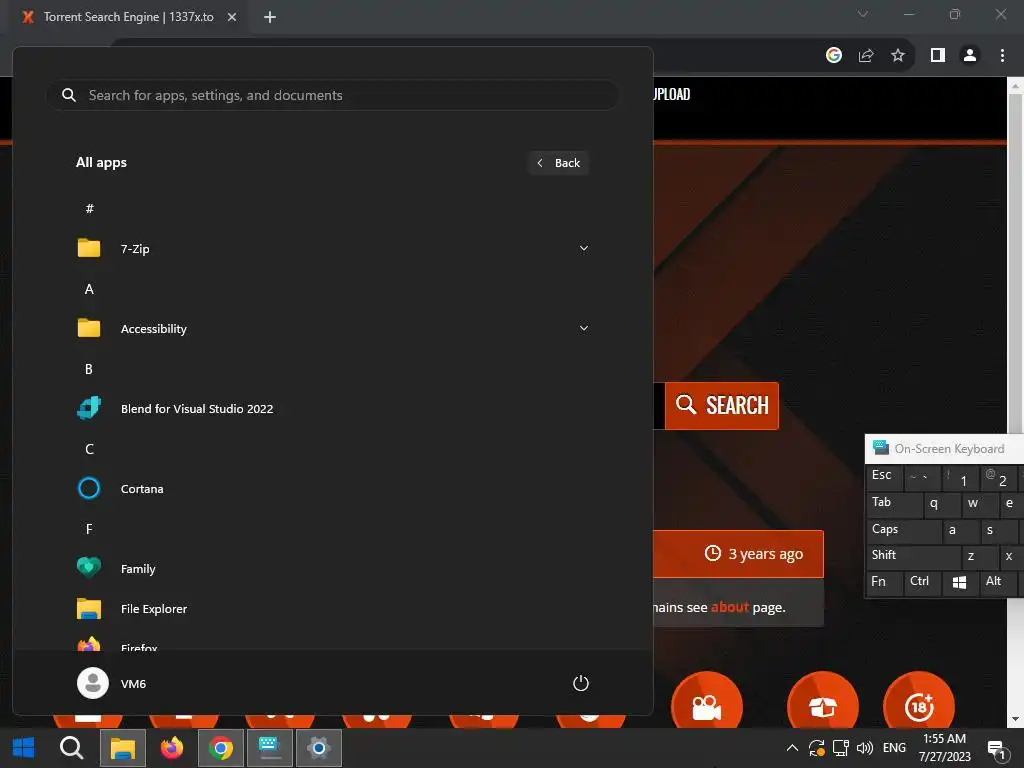Open the Accessibility folder entry

[x=332, y=328]
